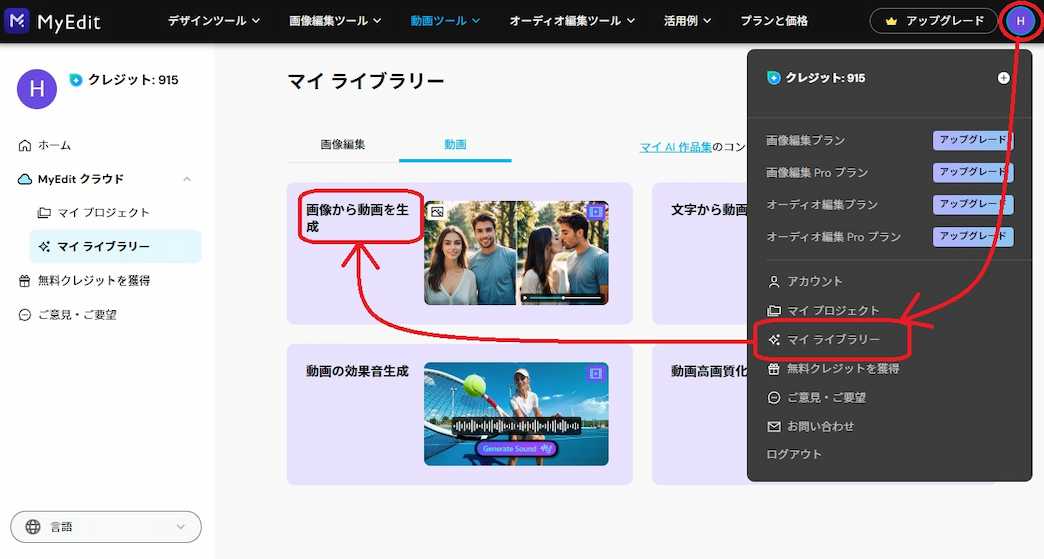Open the マイ AI 作品集 link
Screen dimensions: 1044x559
(676, 147)
